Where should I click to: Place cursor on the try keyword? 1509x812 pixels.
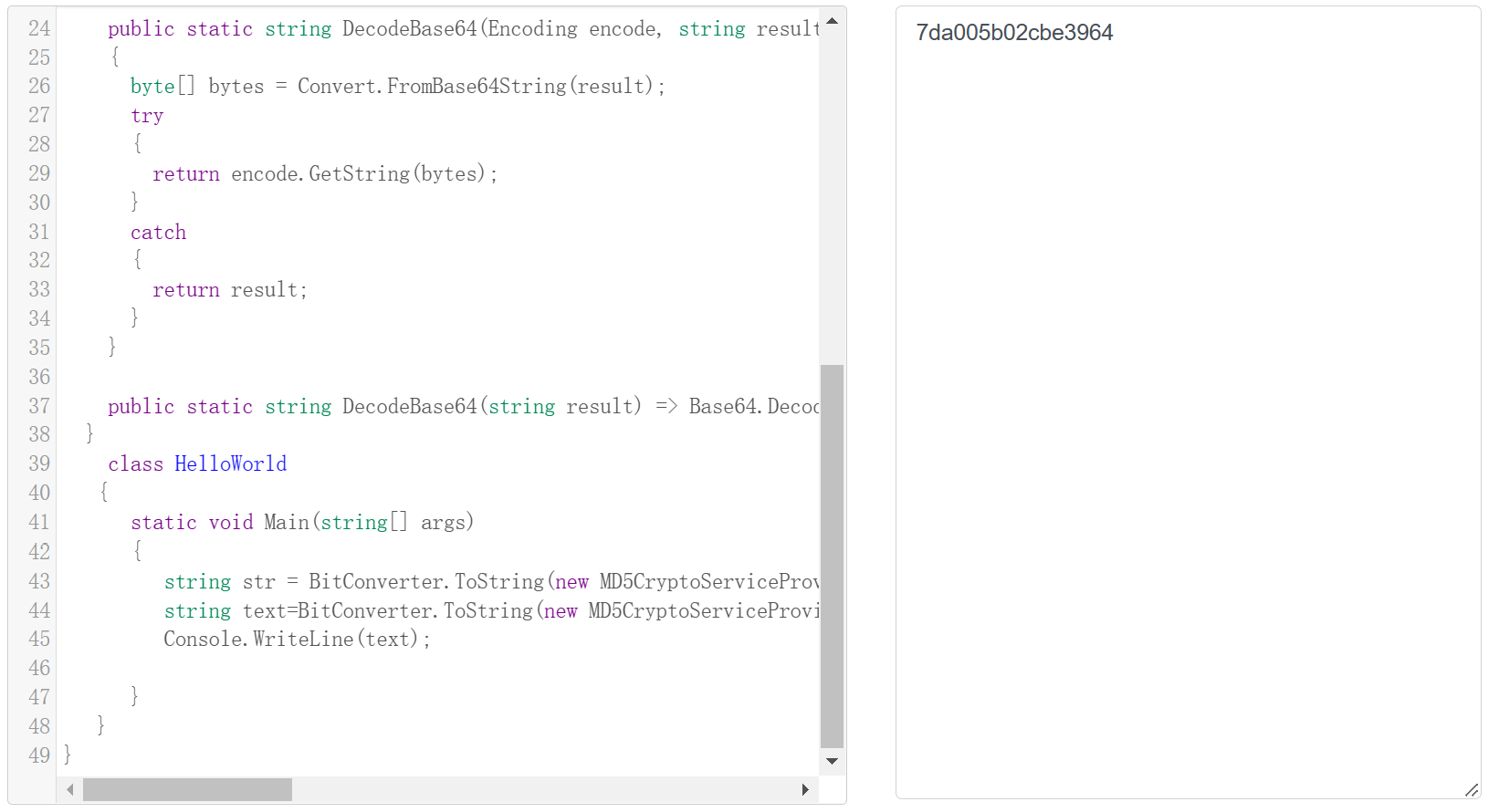(147, 116)
